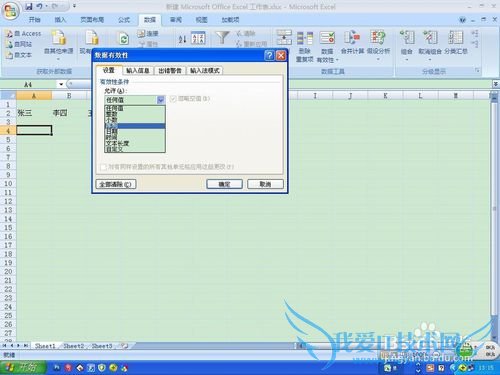Click the 清除 filter option
This screenshot has height=375, width=500.
click(x=246, y=33)
